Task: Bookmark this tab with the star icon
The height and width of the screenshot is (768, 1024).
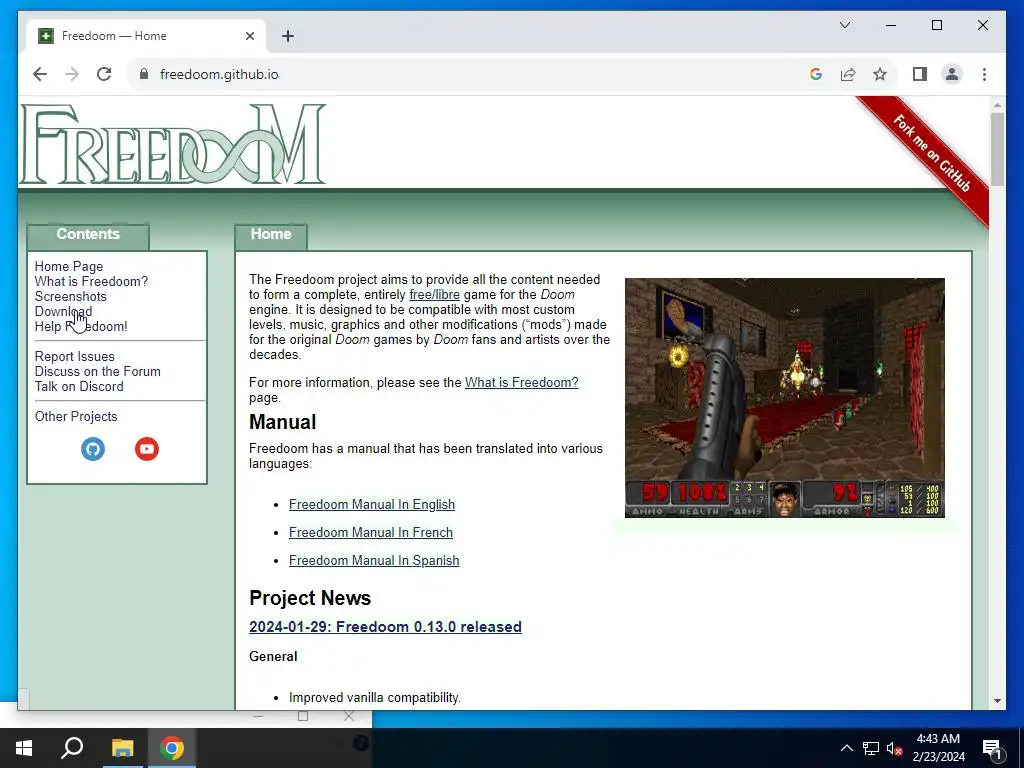Action: (x=880, y=74)
